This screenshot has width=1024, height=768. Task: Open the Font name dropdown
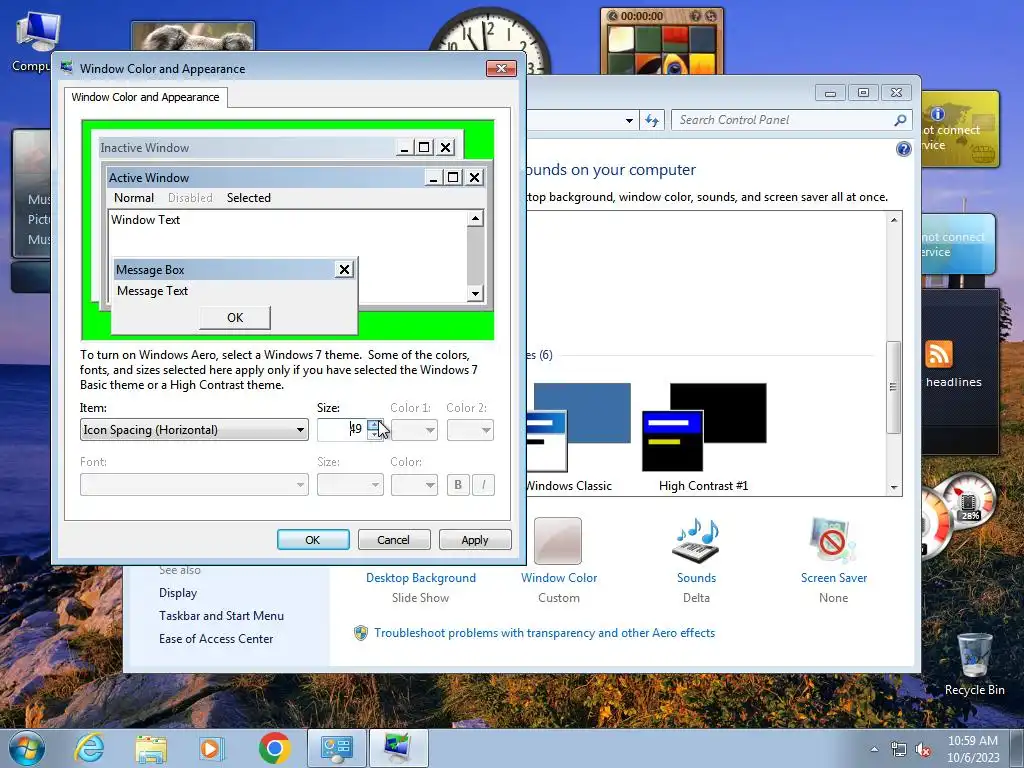coord(194,485)
